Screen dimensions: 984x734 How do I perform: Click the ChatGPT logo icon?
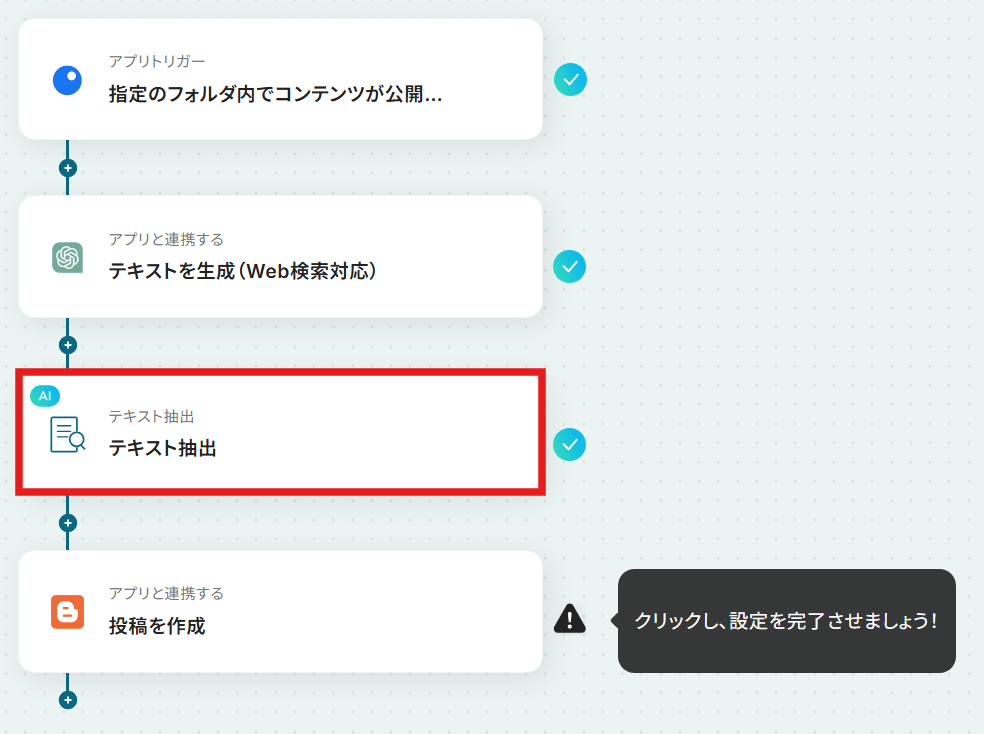tap(67, 258)
